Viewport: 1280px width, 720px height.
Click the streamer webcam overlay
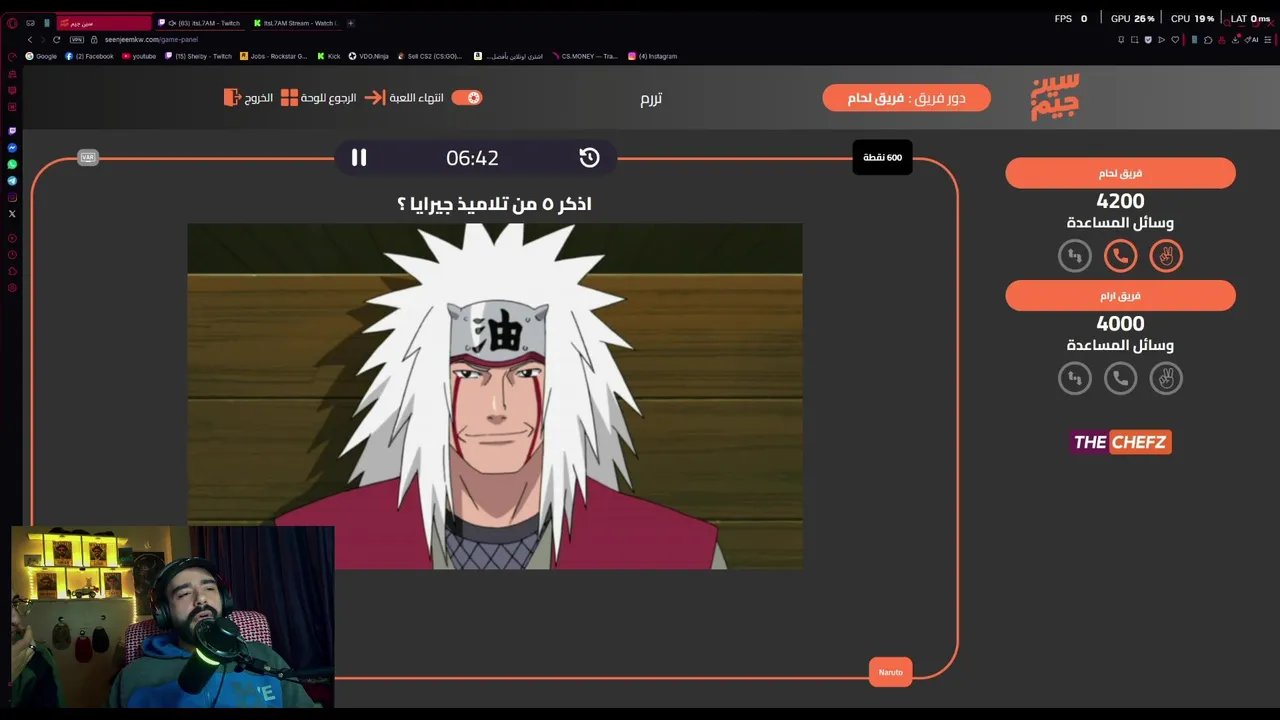pyautogui.click(x=173, y=616)
